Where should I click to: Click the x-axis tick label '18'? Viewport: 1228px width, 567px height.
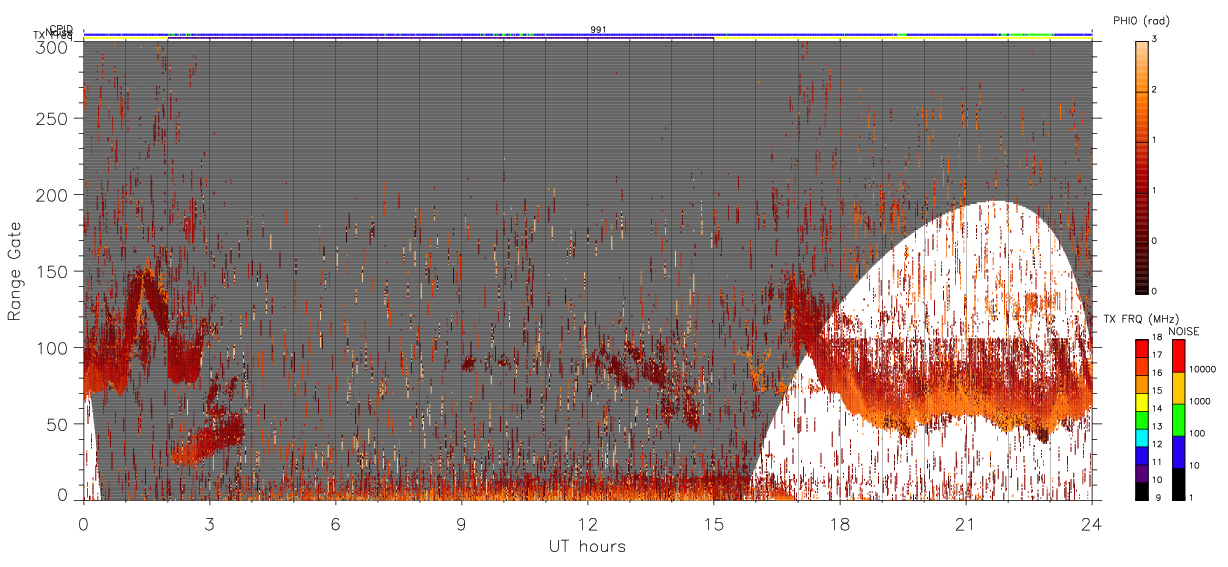click(840, 523)
